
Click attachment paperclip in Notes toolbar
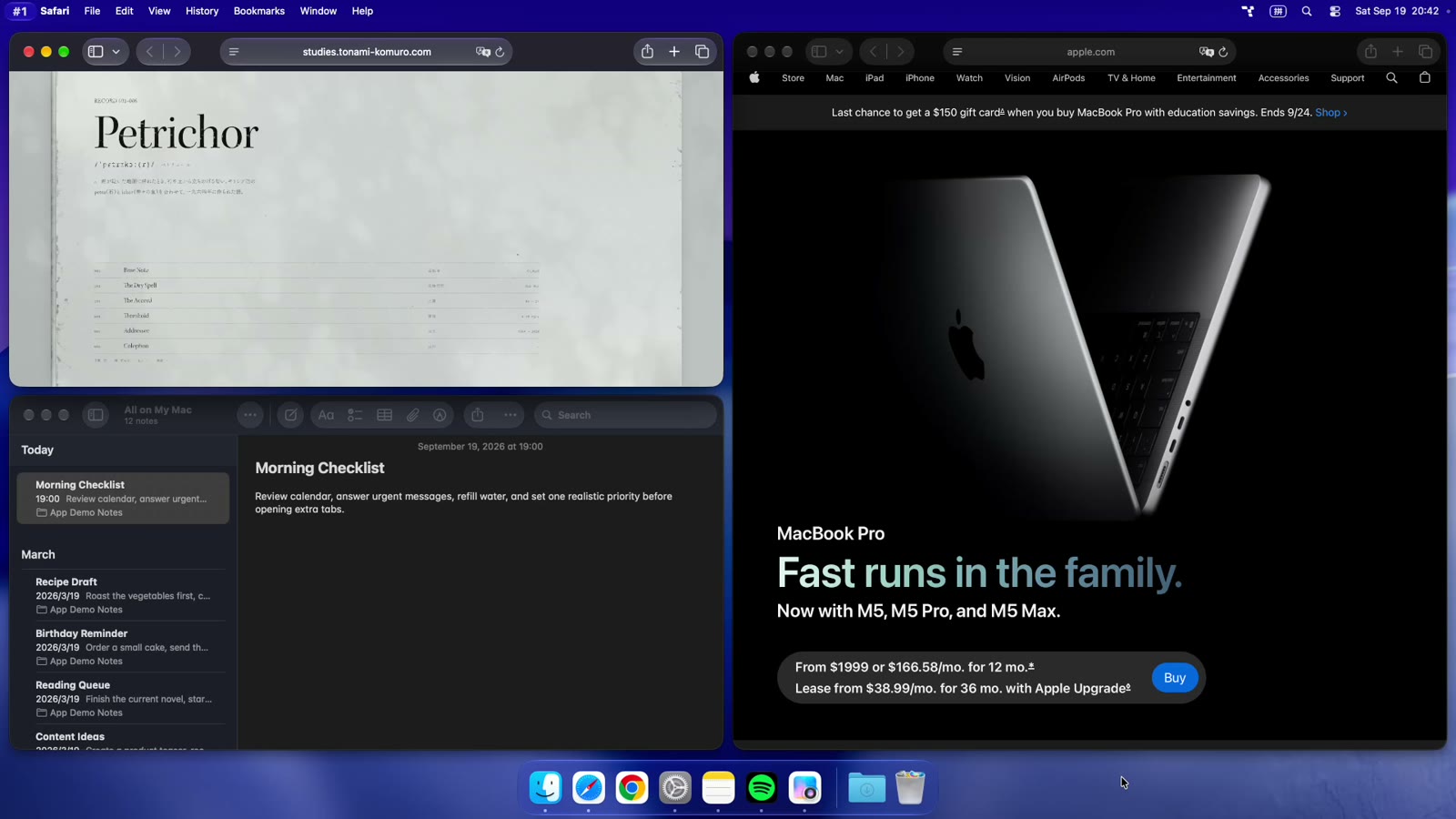pos(413,415)
